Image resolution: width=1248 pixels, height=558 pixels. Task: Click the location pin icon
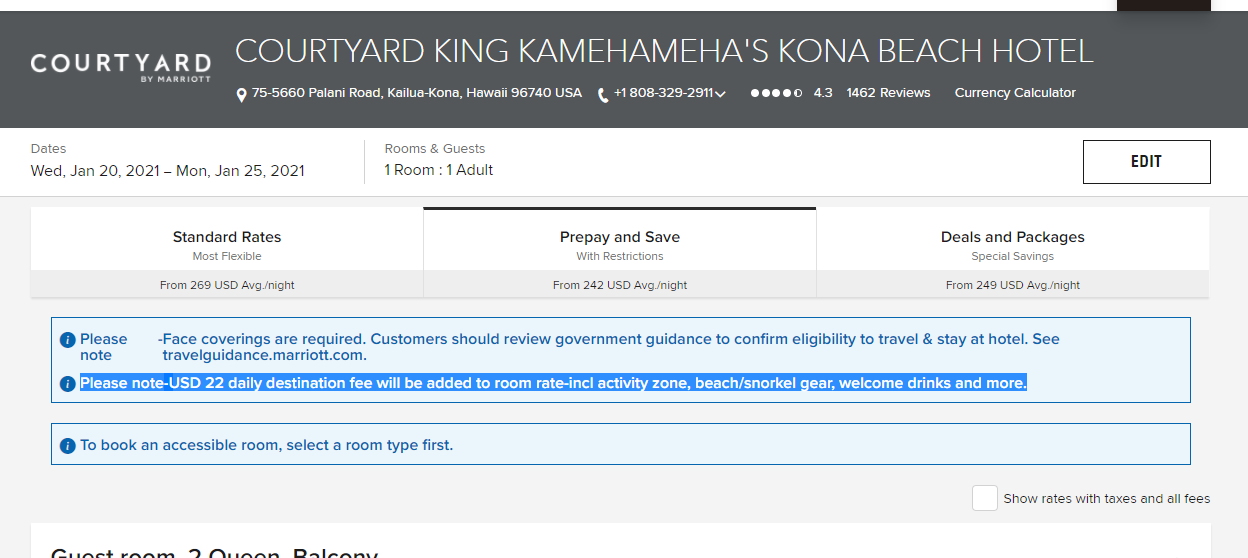click(x=241, y=95)
